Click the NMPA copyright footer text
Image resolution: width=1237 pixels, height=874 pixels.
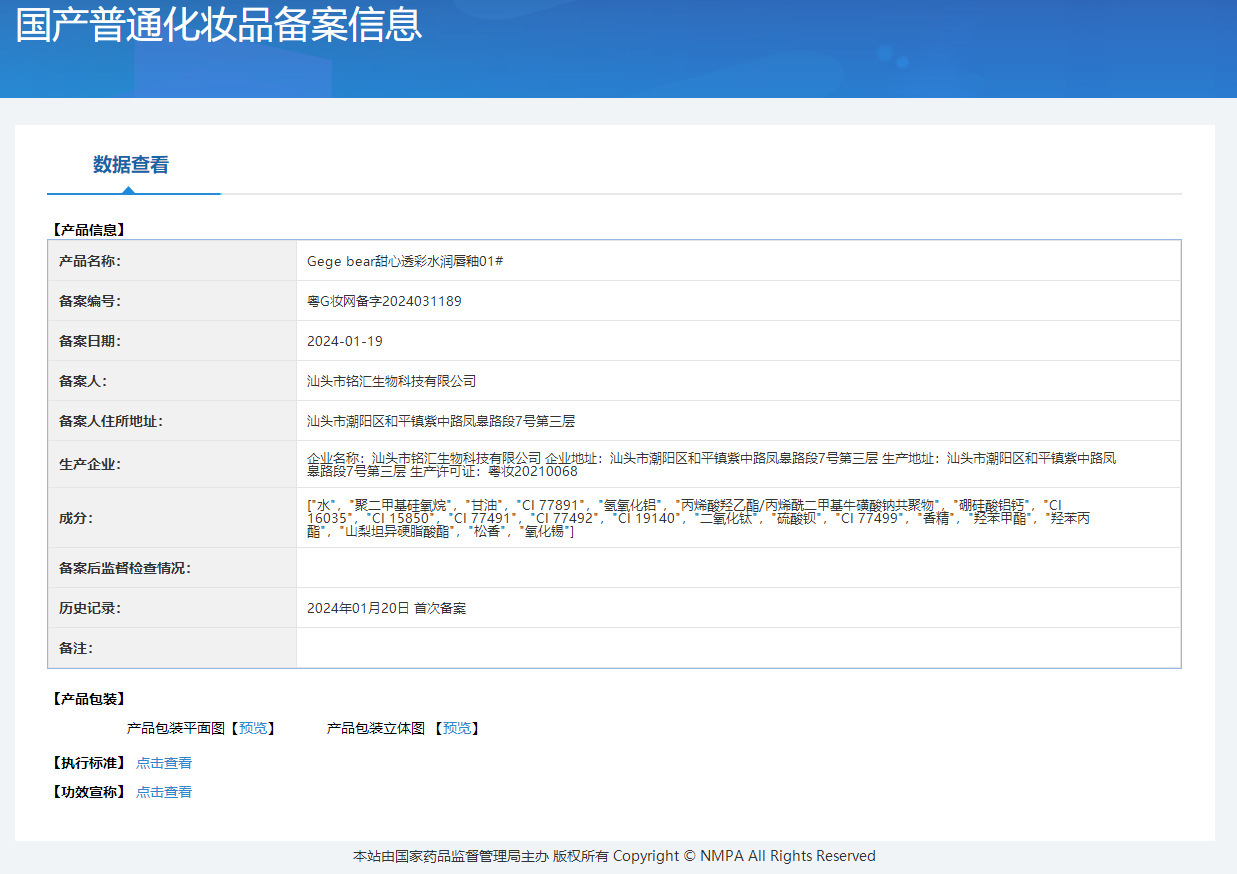tap(614, 856)
